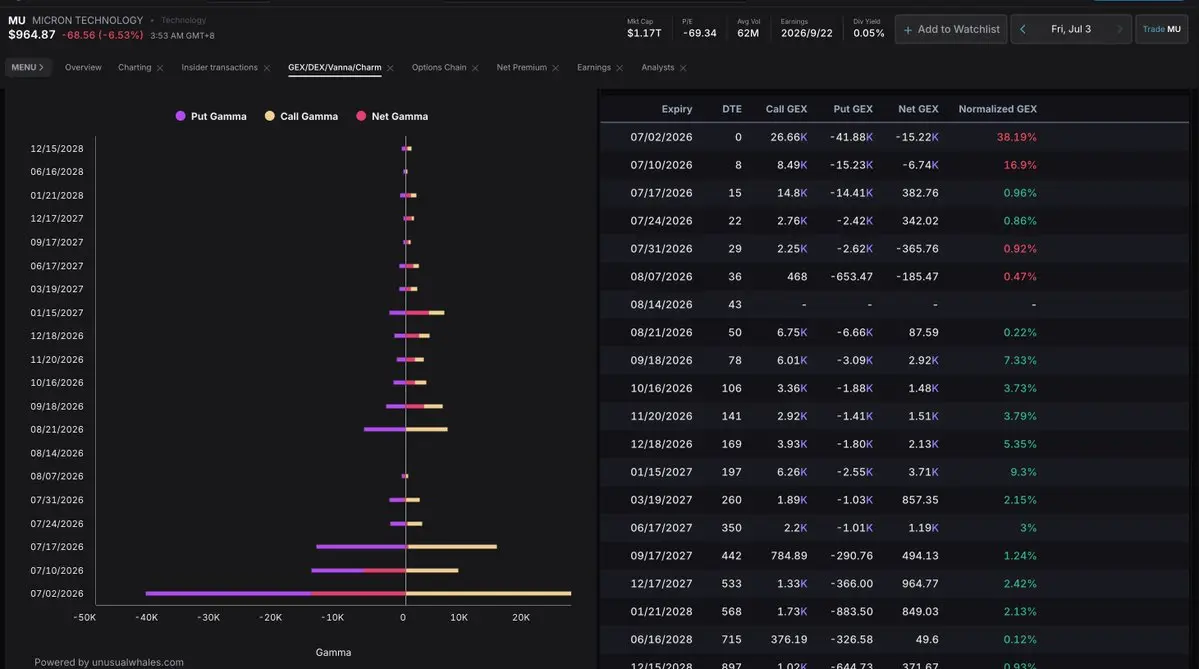Switch to the Charting tab
This screenshot has width=1199, height=669.
pyautogui.click(x=135, y=67)
